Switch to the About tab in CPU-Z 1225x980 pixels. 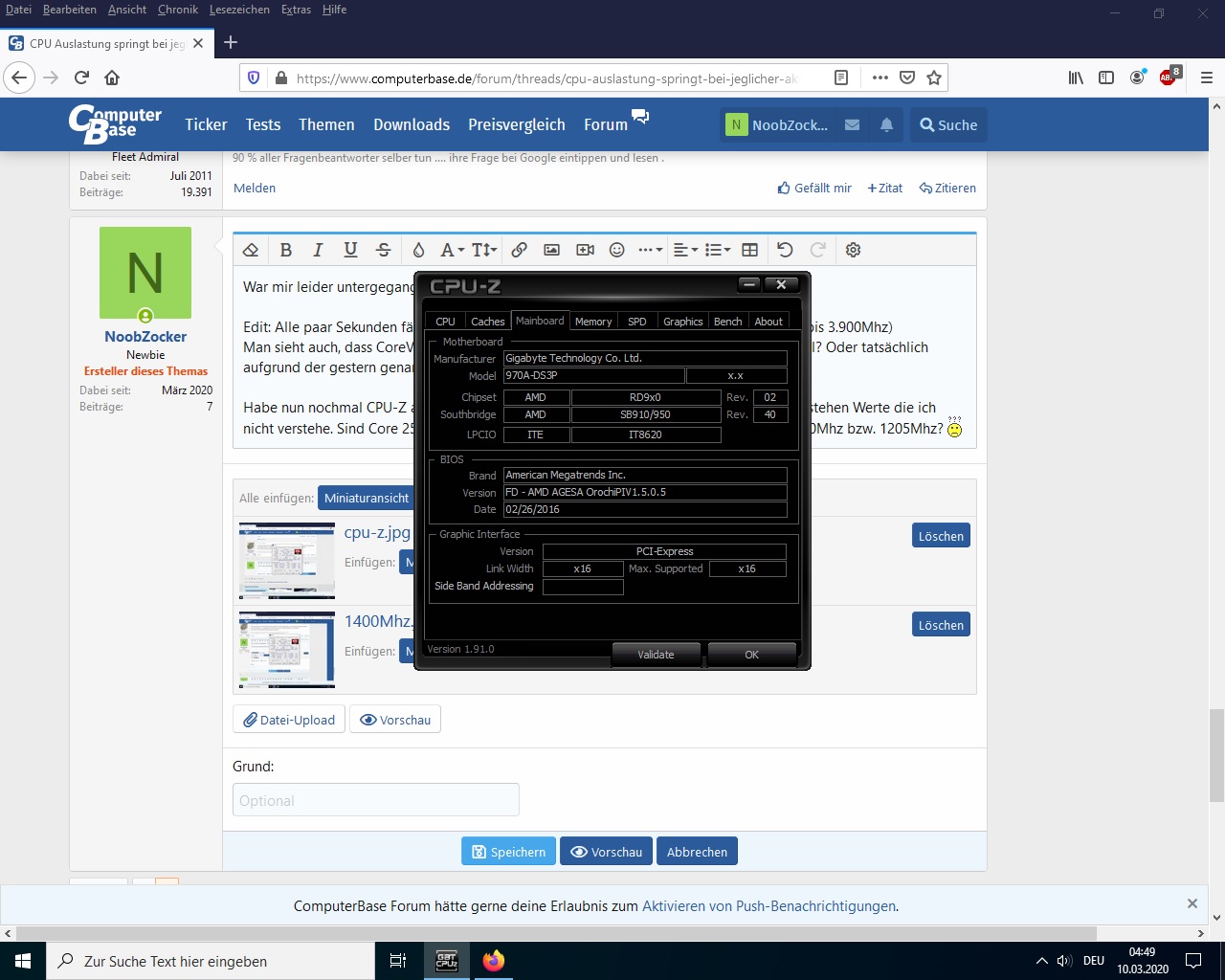(x=768, y=322)
